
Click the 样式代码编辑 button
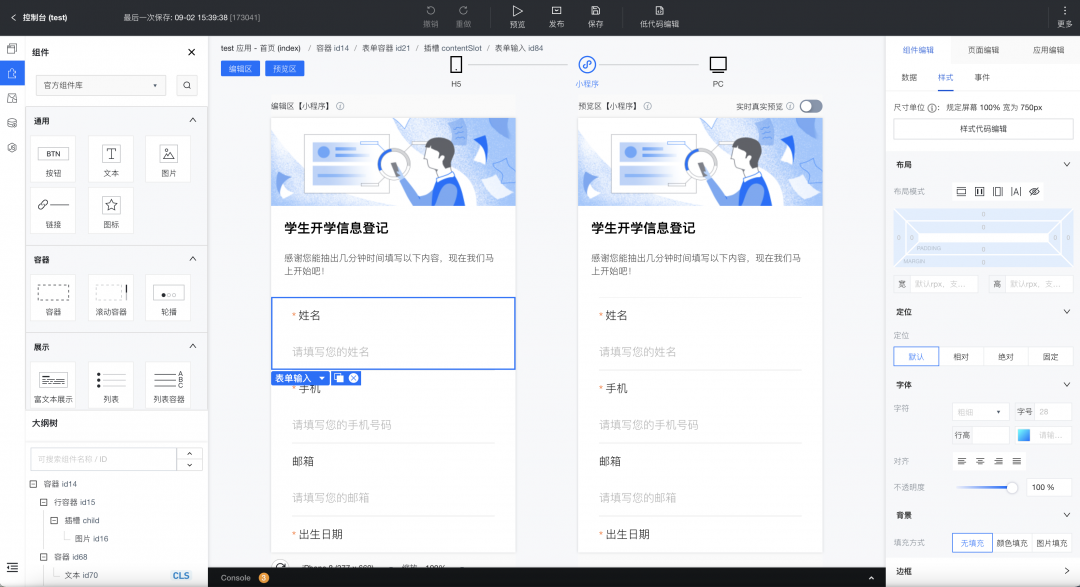click(x=983, y=129)
